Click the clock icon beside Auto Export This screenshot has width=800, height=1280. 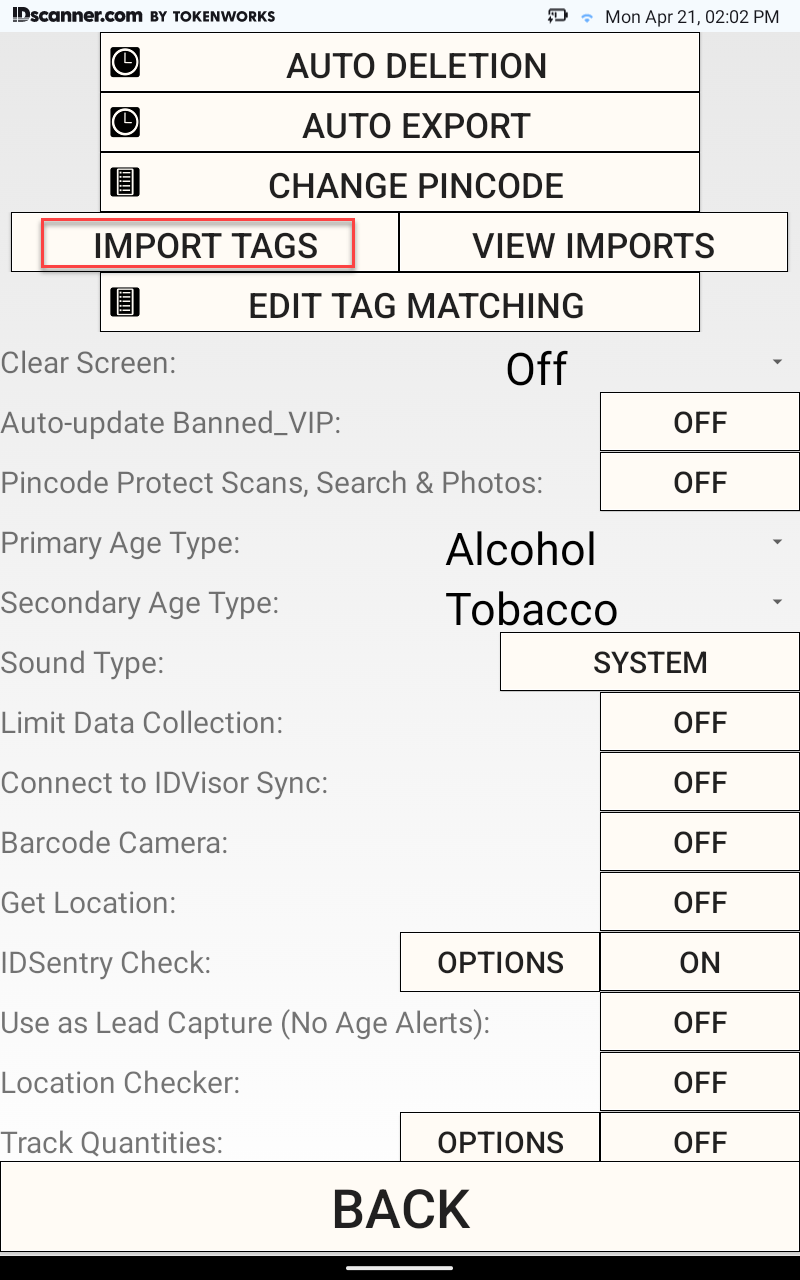pyautogui.click(x=125, y=123)
